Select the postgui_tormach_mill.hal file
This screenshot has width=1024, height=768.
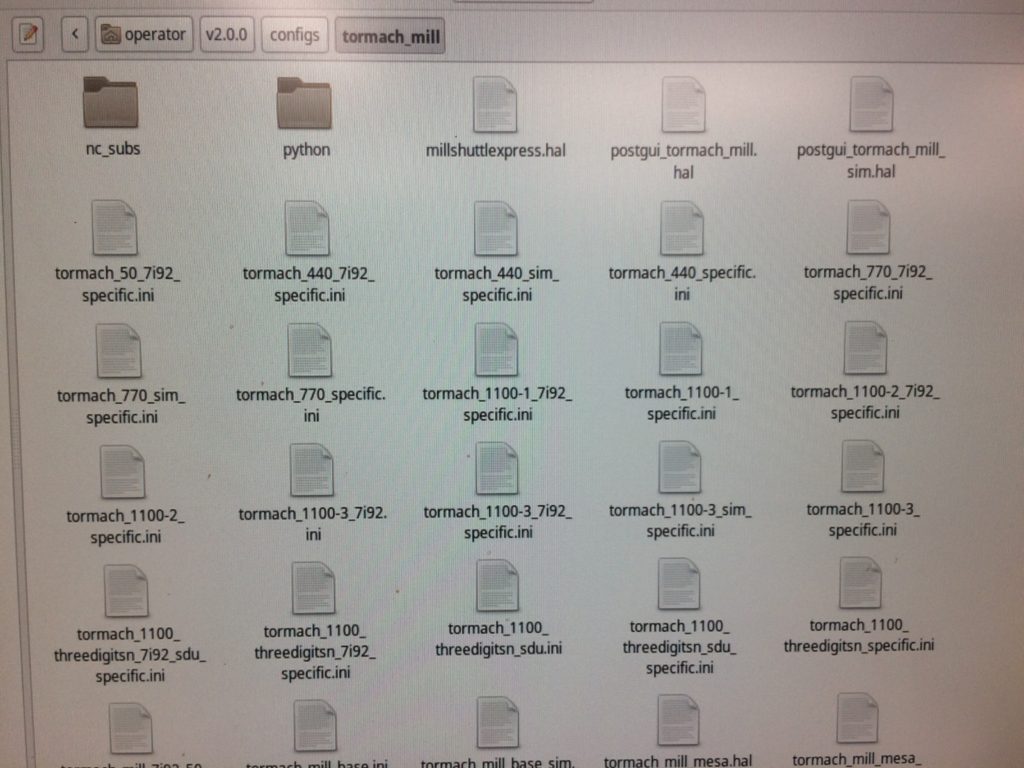pyautogui.click(x=683, y=129)
